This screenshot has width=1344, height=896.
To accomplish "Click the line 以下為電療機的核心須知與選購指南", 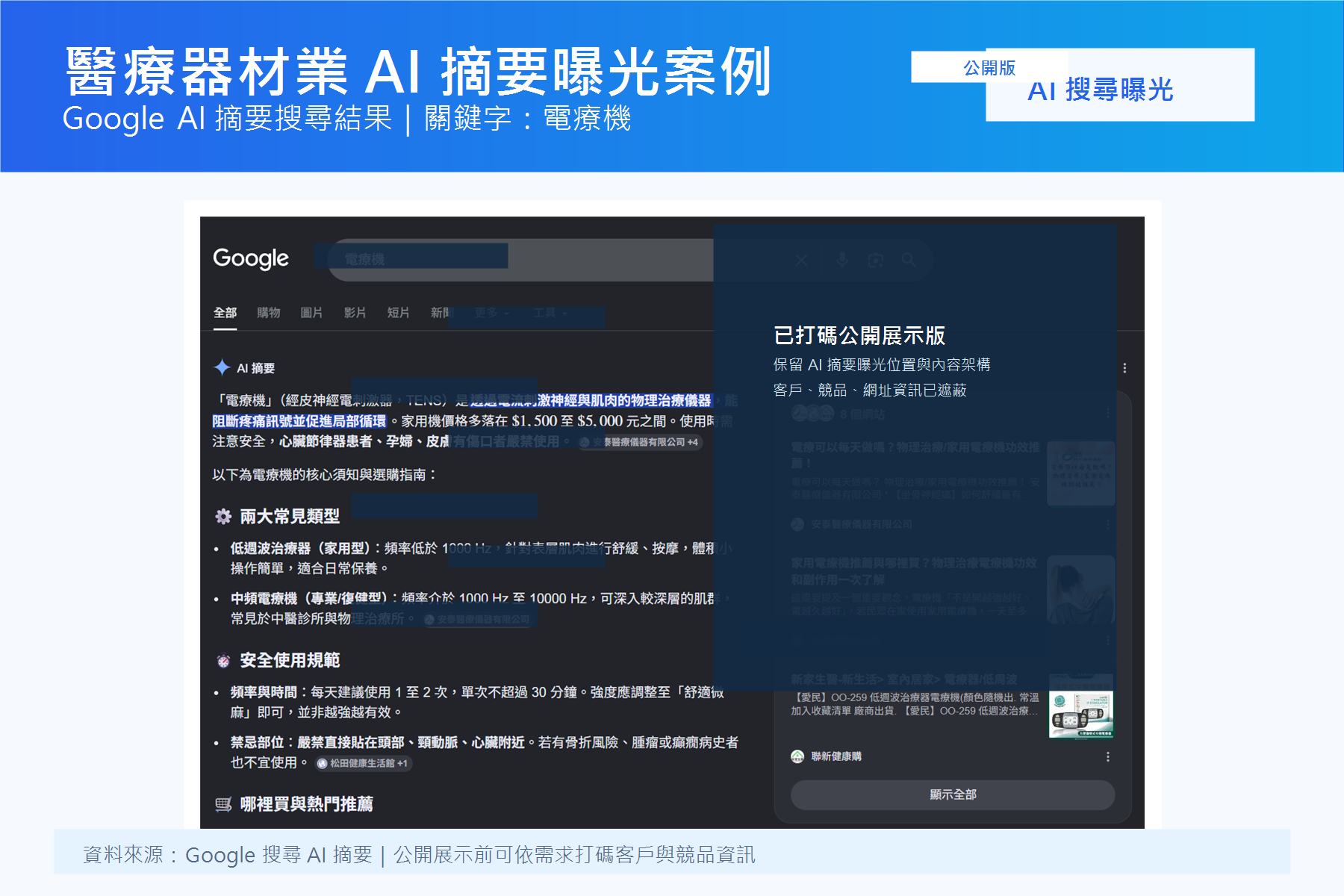I will click(x=325, y=475).
